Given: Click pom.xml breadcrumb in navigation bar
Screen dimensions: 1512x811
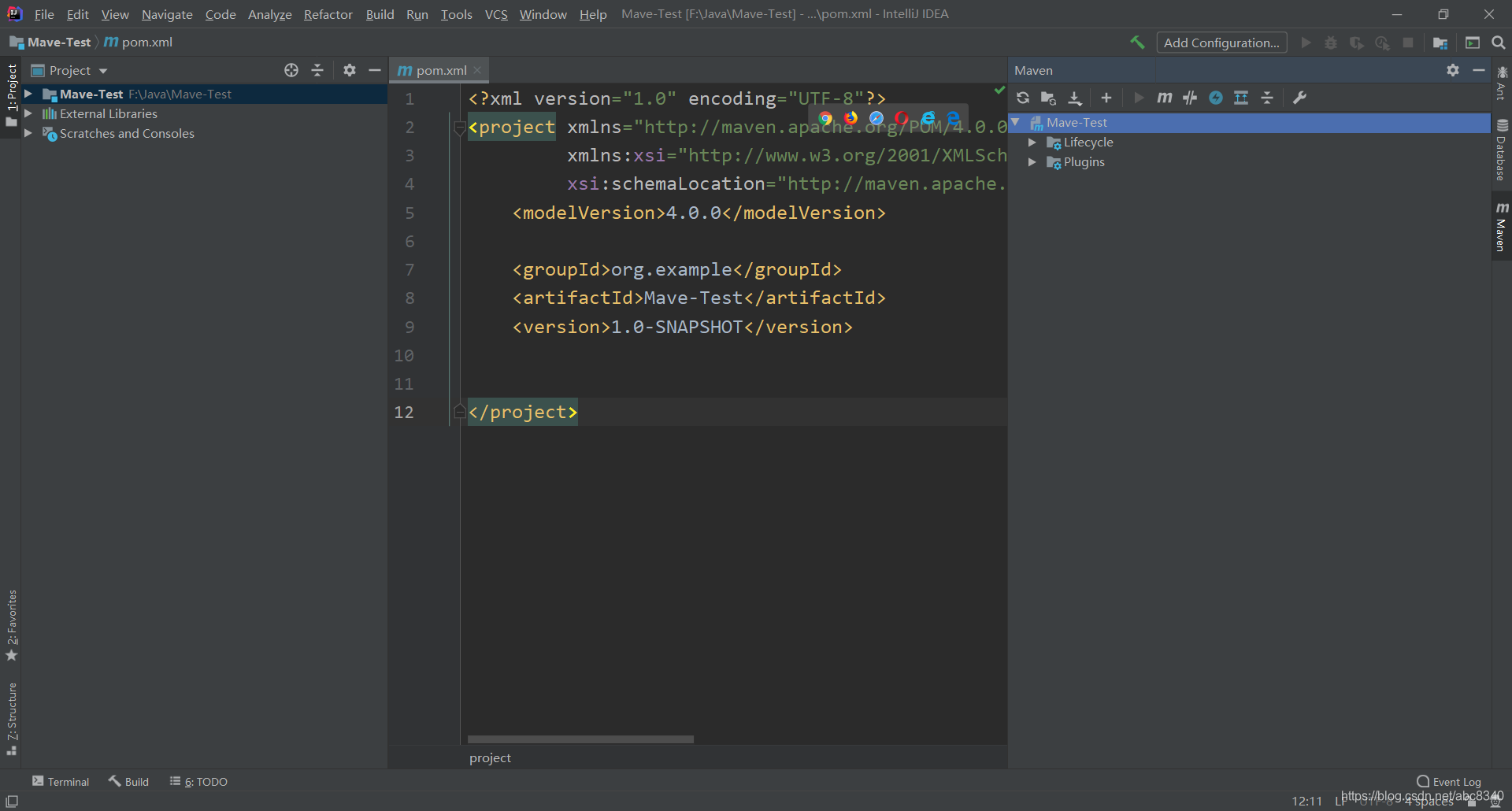Looking at the screenshot, I should point(139,43).
